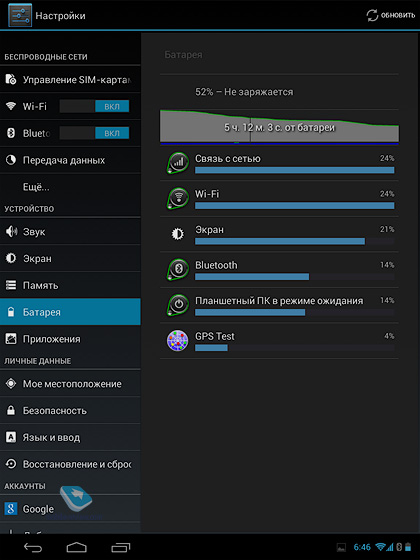Tap the Bluetooth battery usage icon
This screenshot has height=560, width=420.
click(x=178, y=269)
